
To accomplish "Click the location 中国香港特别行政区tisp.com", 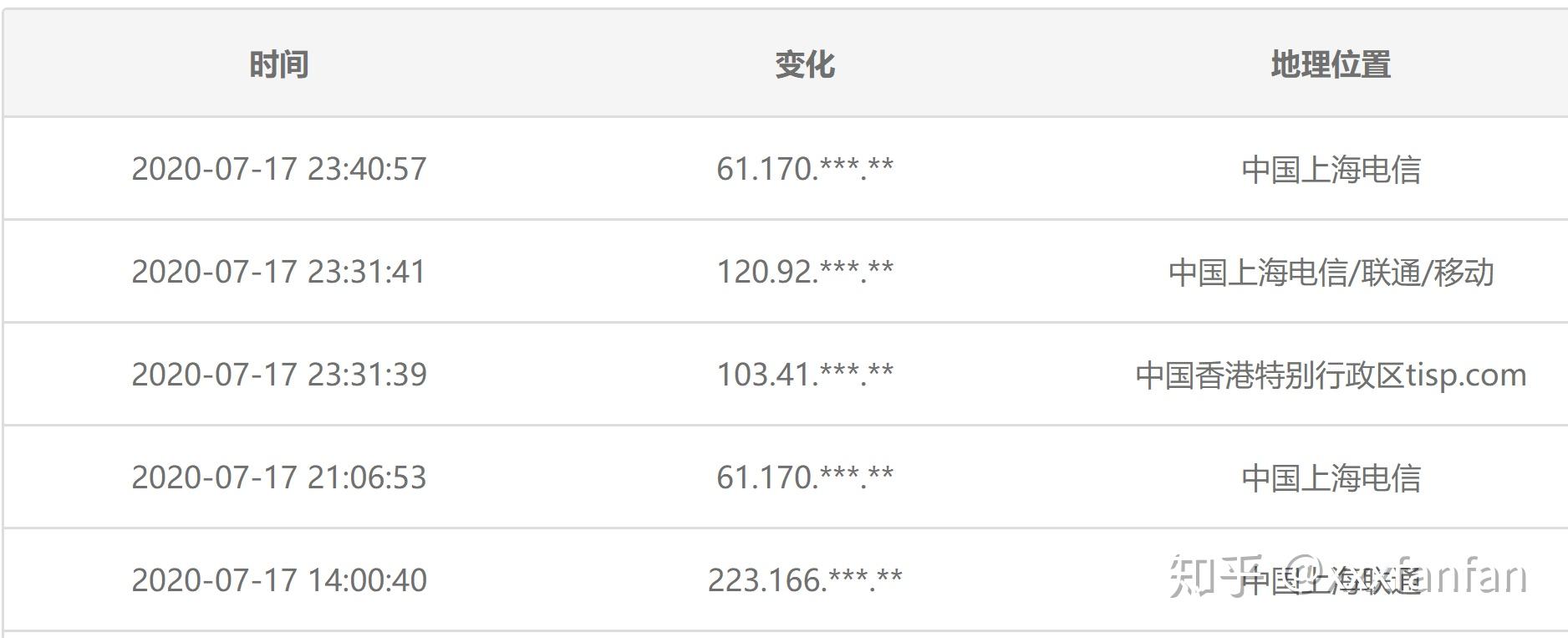I will coord(1331,375).
